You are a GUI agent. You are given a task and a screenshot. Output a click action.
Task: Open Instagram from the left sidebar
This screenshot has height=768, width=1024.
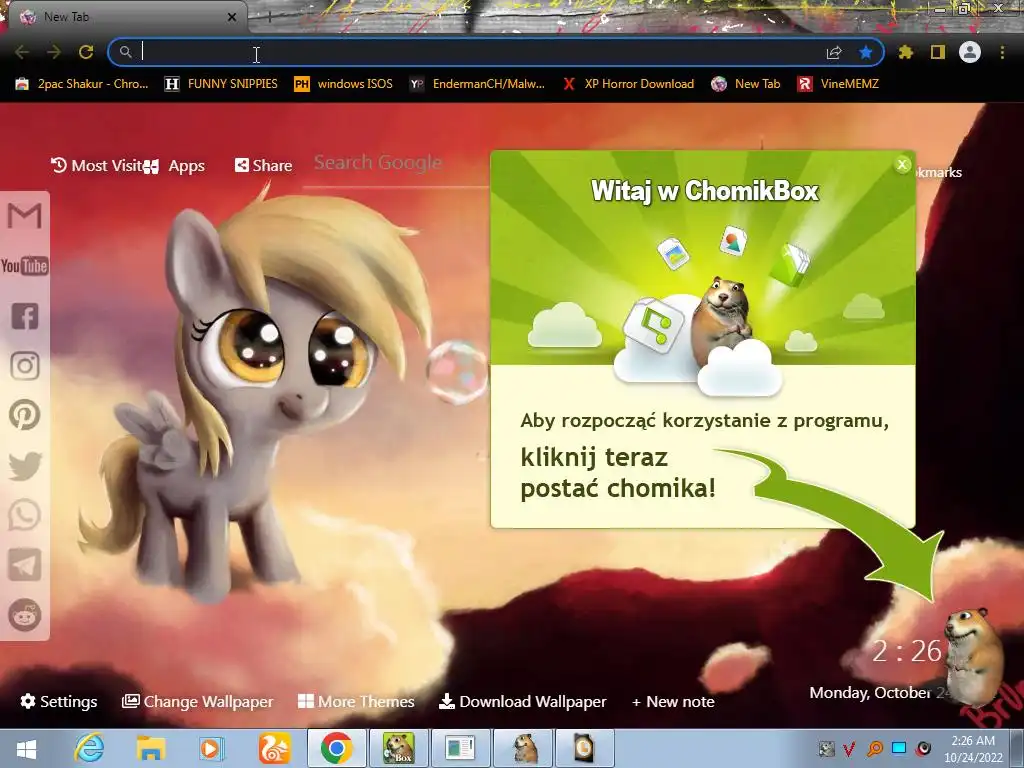coord(25,366)
